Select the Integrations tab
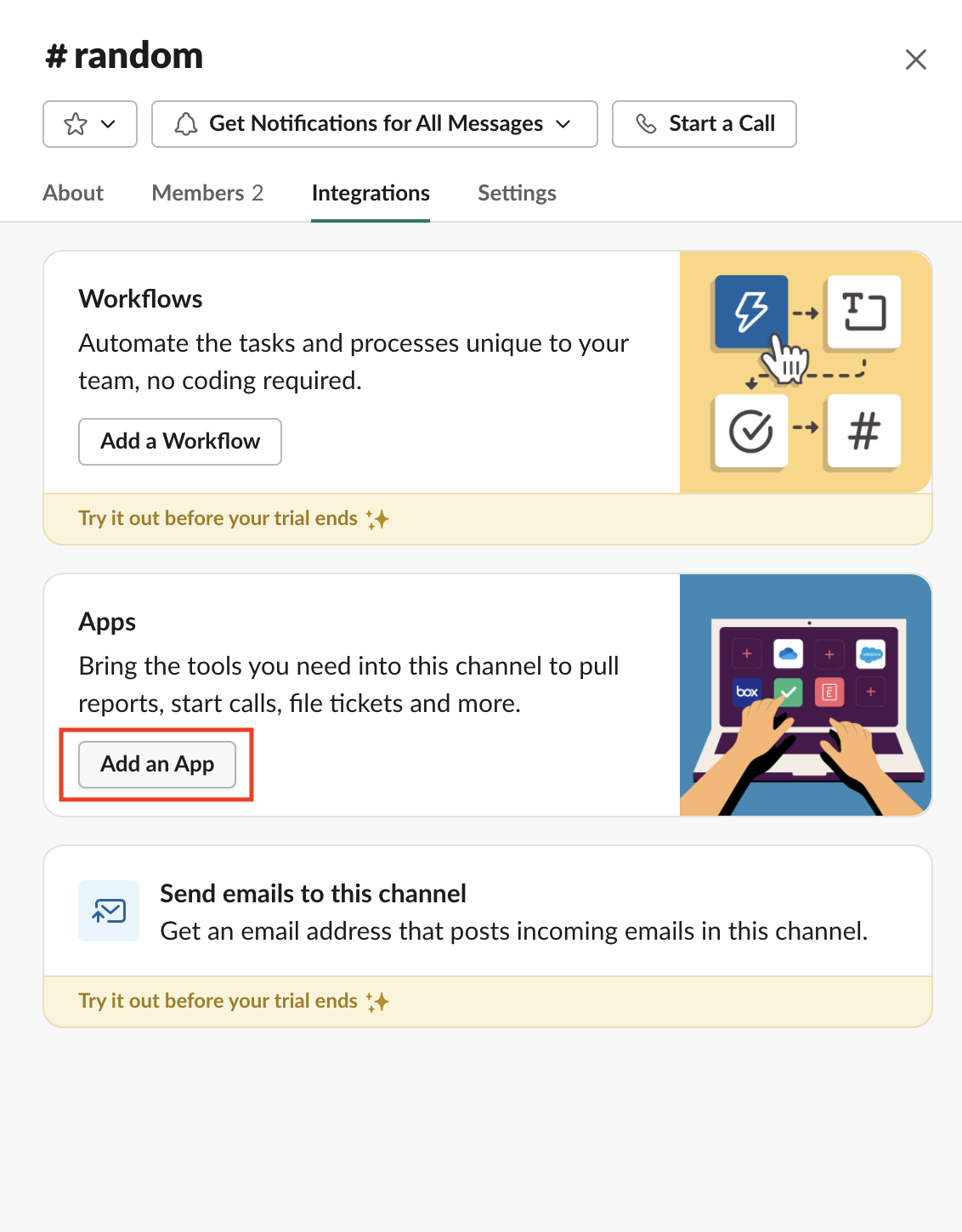The image size is (962, 1232). tap(371, 193)
